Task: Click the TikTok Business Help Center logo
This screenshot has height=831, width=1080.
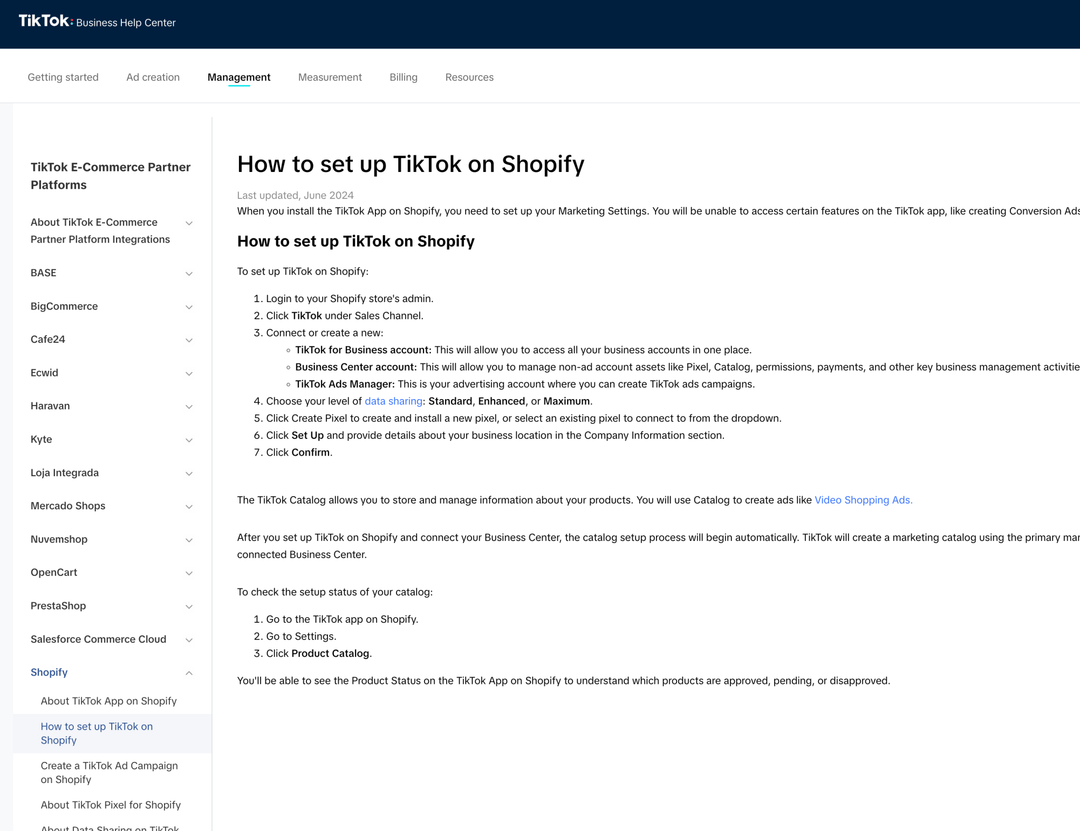Action: (x=97, y=22)
